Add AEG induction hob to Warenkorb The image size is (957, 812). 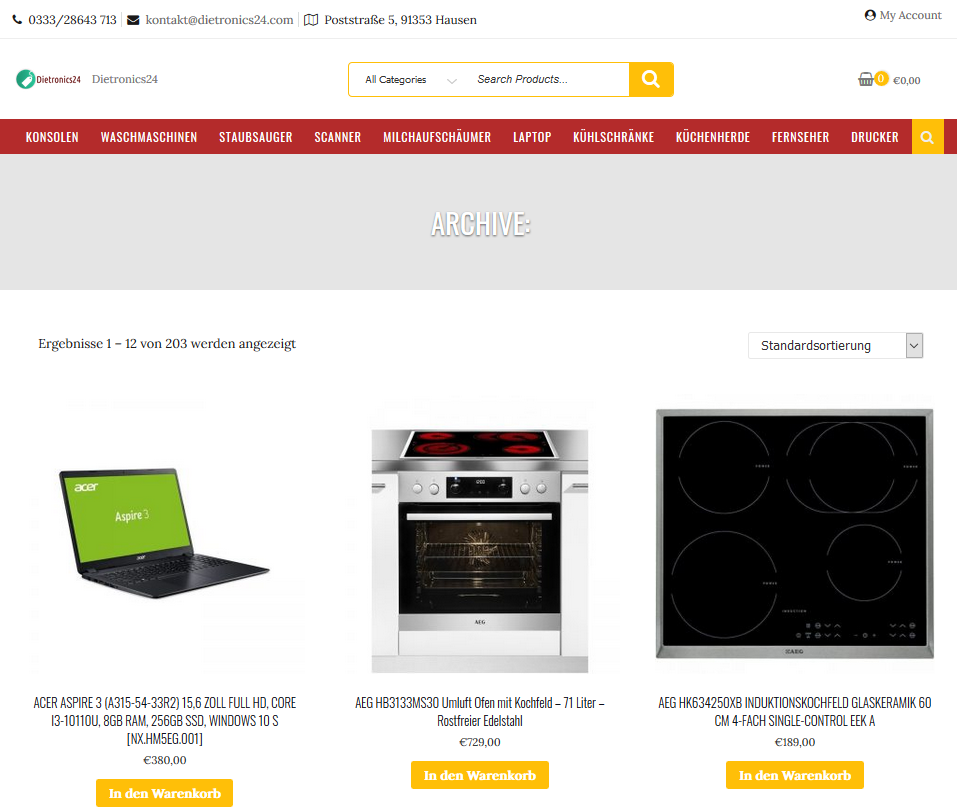795,775
